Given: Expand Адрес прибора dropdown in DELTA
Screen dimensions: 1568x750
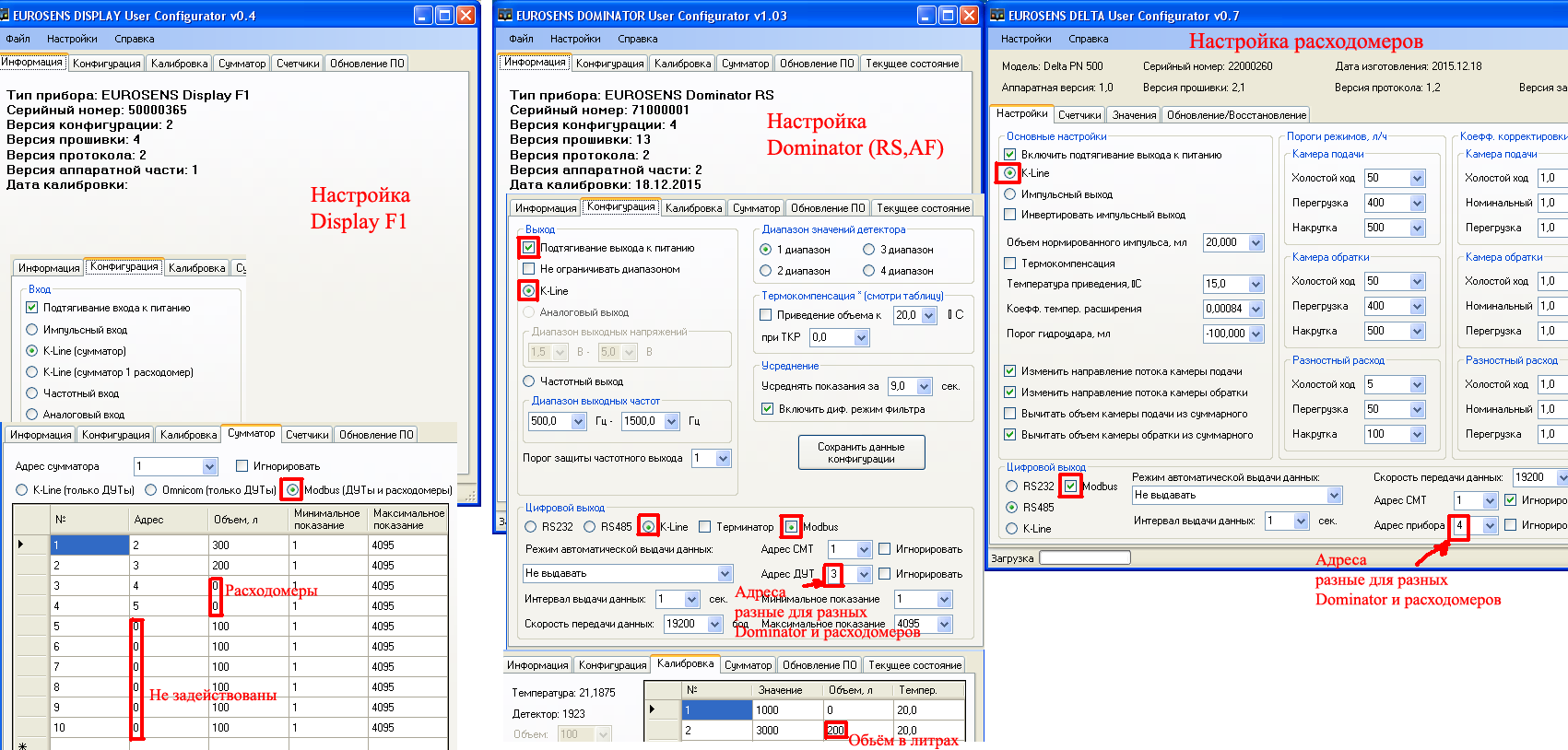Looking at the screenshot, I should pyautogui.click(x=1489, y=525).
